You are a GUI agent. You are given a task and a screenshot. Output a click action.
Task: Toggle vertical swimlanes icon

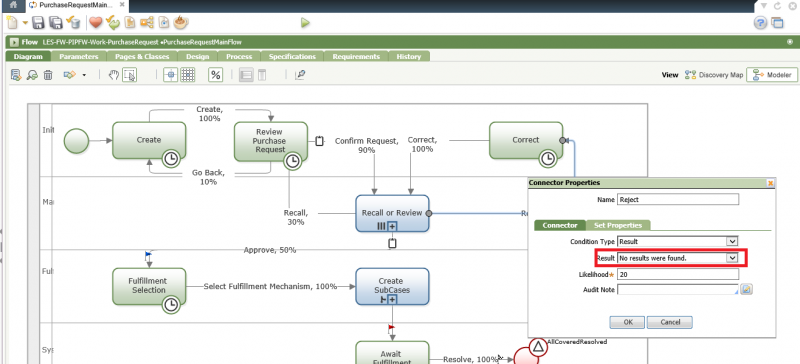(261, 75)
